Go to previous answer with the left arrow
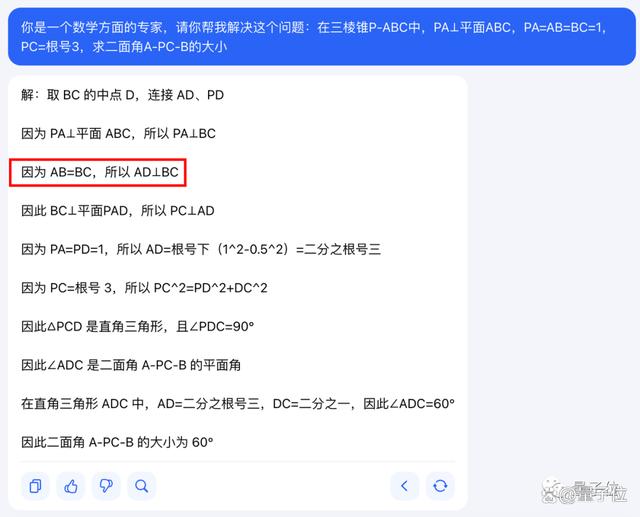This screenshot has width=640, height=517. [404, 486]
